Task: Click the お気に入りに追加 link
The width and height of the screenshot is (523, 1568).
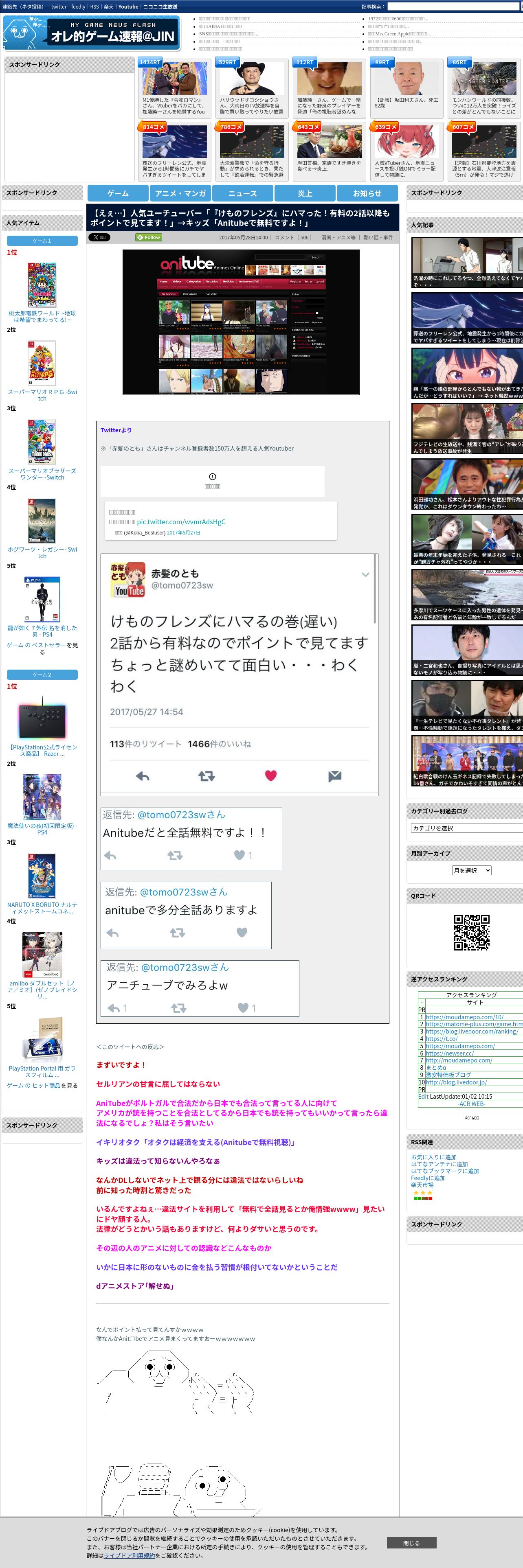Action: point(433,1157)
